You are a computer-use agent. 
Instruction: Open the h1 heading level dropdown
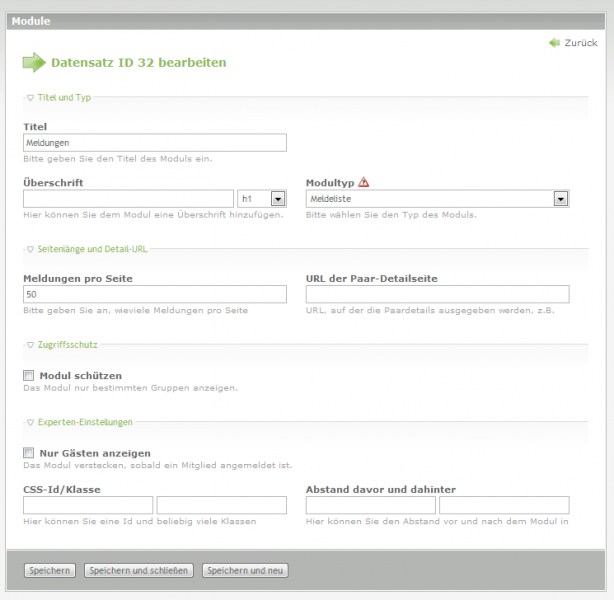pyautogui.click(x=263, y=199)
